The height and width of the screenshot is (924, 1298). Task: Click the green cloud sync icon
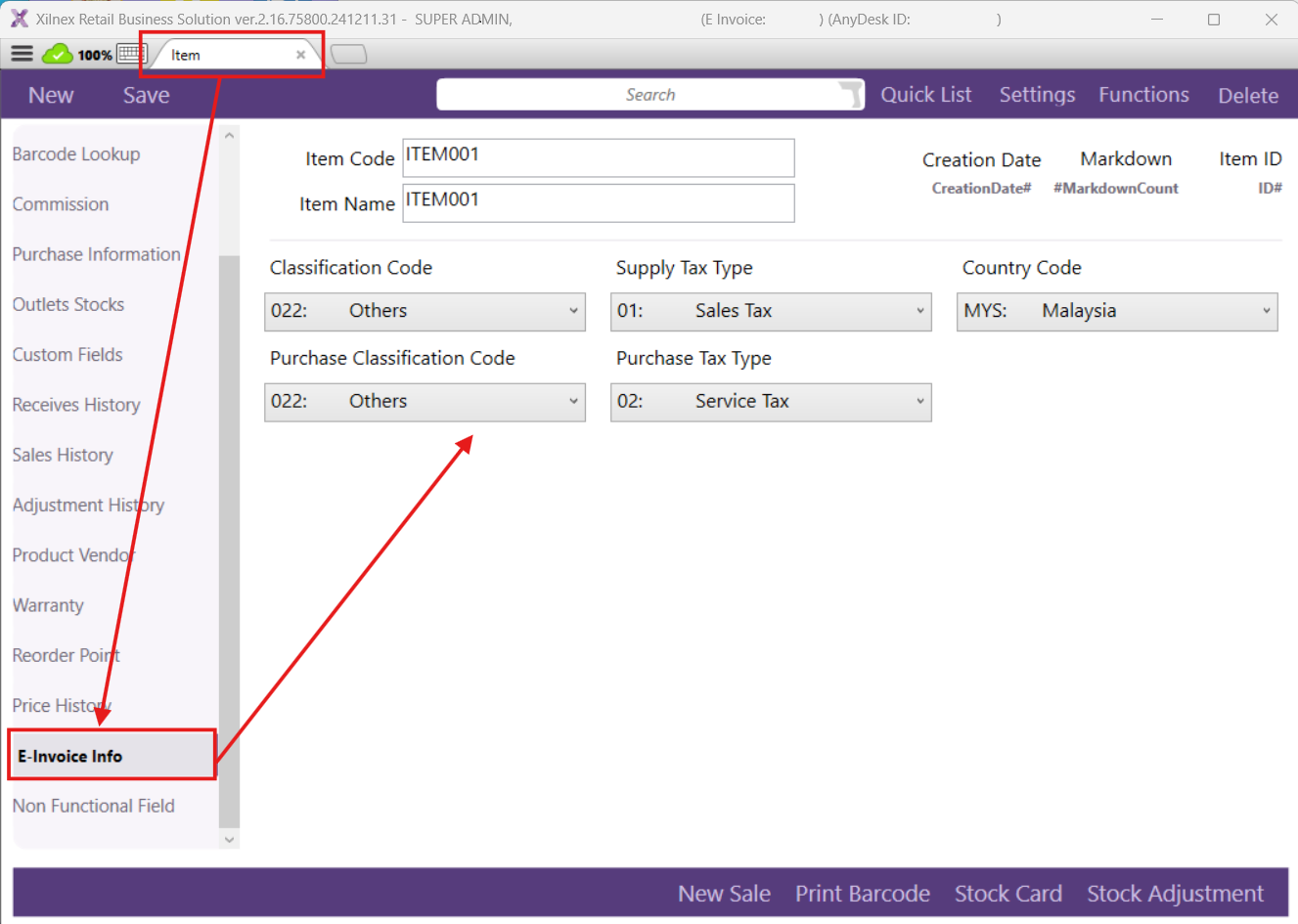[x=57, y=54]
